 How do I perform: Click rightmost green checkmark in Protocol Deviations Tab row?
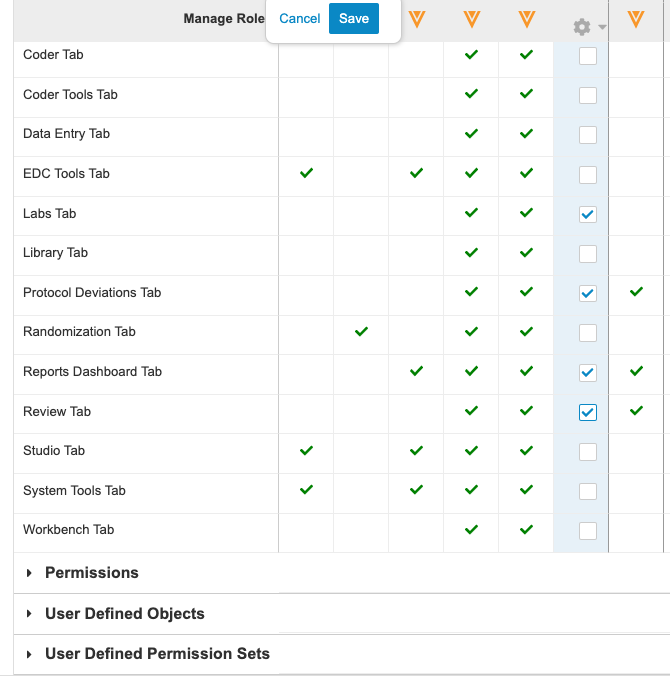pos(637,292)
